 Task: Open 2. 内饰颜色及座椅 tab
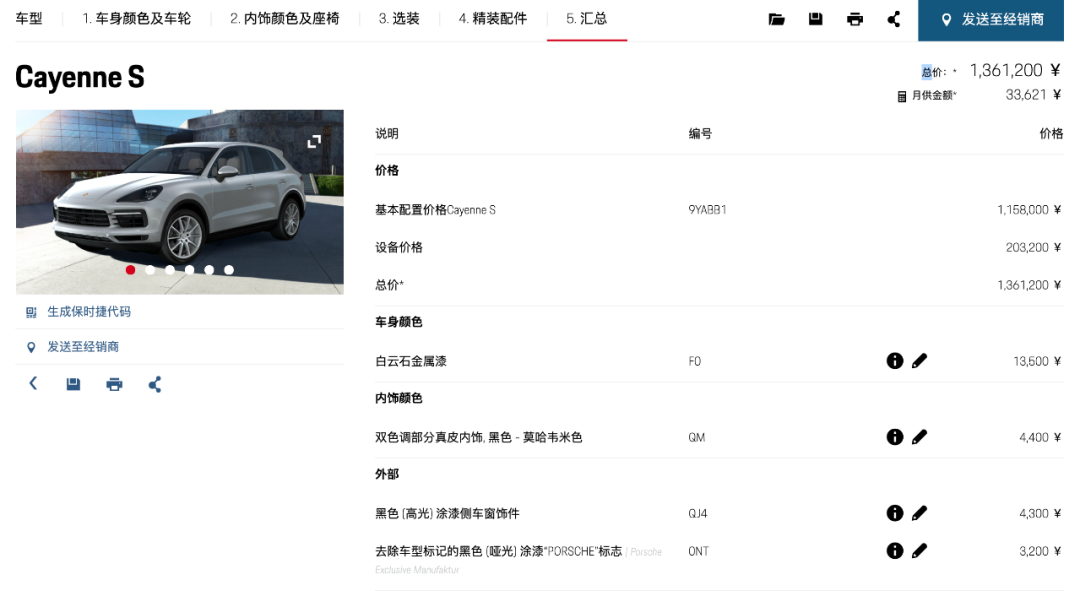(284, 19)
